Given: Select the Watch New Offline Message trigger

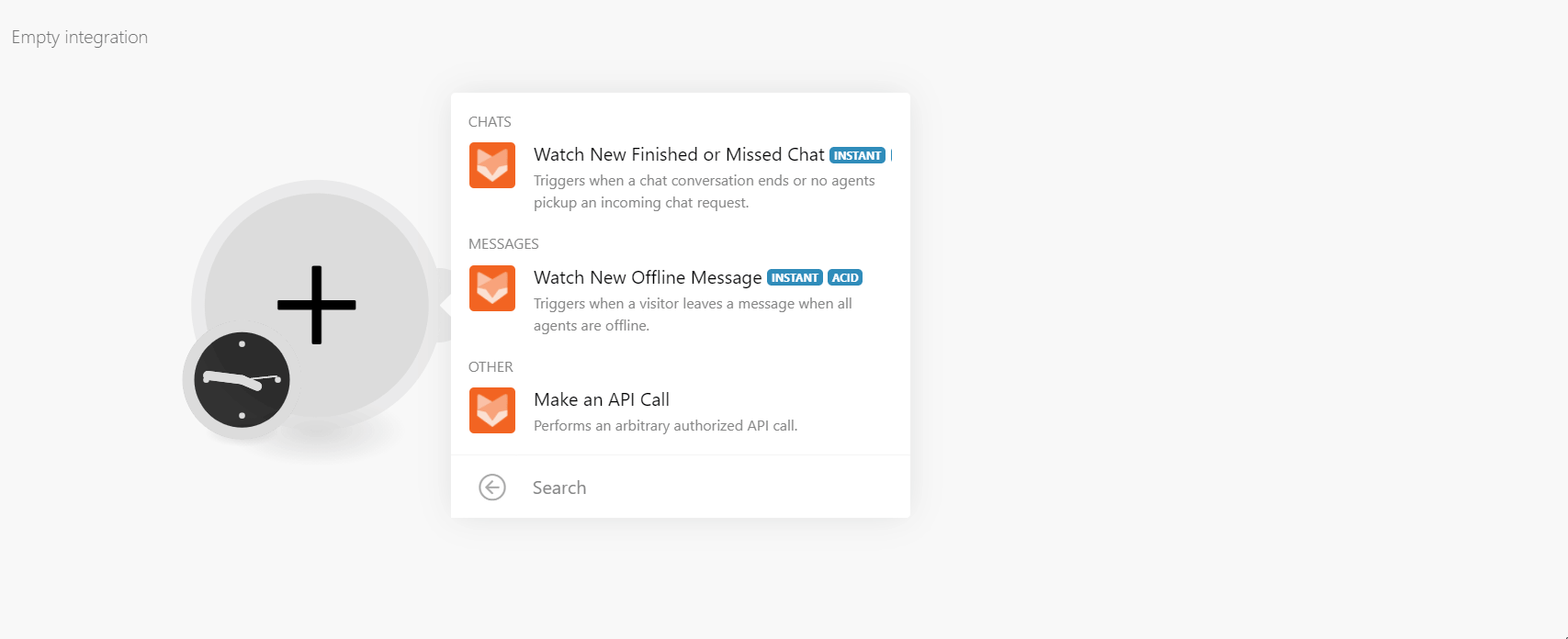Looking at the screenshot, I should [681, 300].
